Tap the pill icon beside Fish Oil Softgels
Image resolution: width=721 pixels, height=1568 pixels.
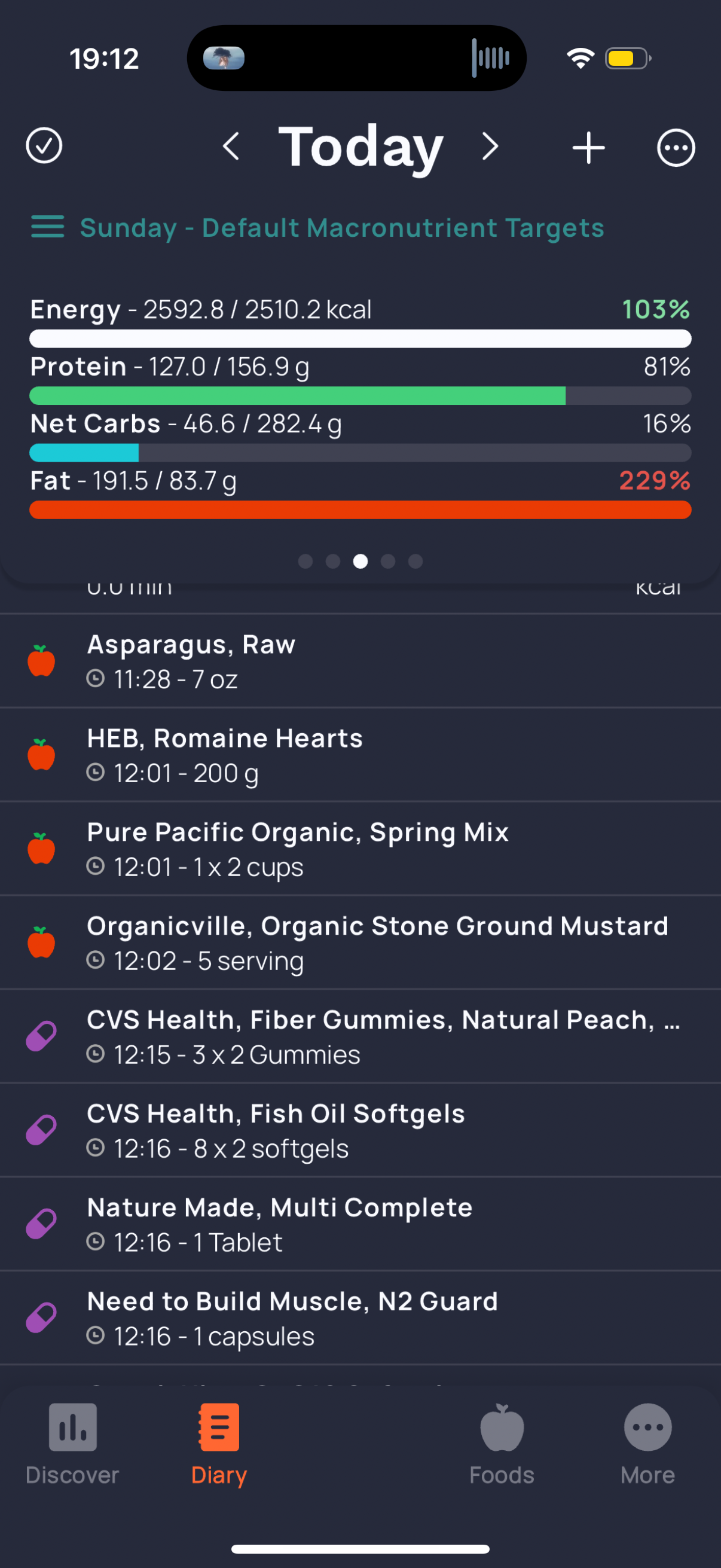[x=41, y=1130]
